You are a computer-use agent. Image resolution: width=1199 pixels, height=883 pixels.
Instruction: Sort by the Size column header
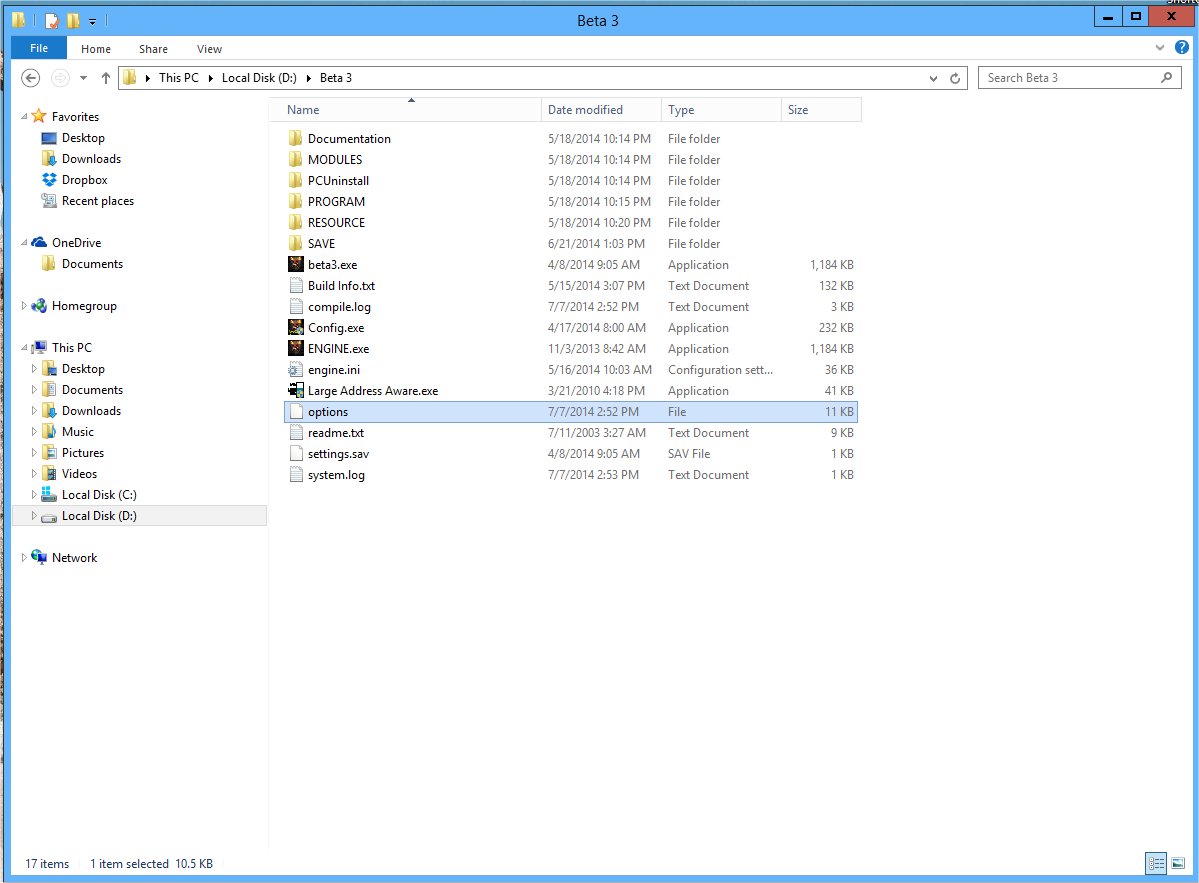tap(821, 109)
